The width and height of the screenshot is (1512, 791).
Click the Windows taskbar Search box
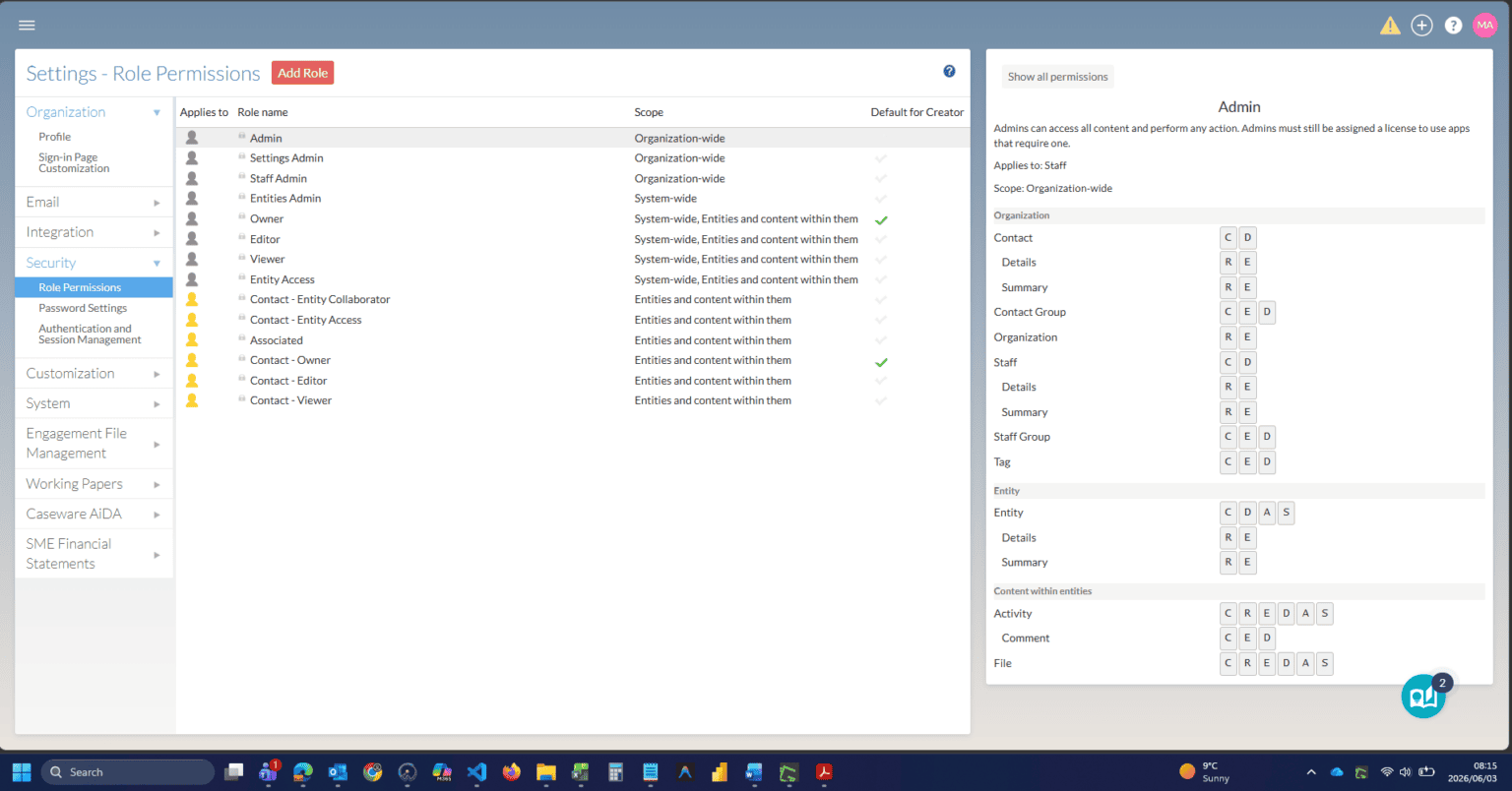129,772
